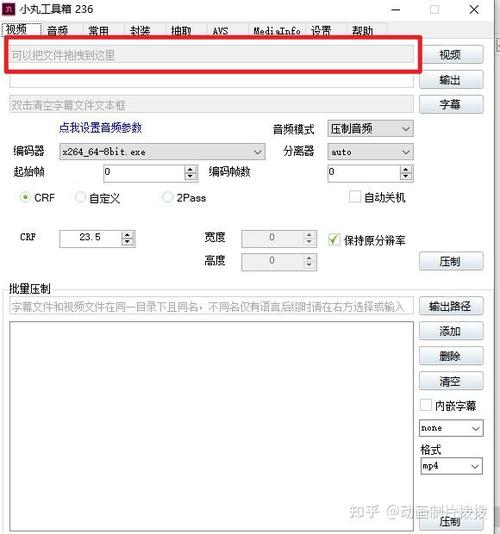The image size is (500, 534).
Task: Increase 起始帧 with up arrow
Action: (x=191, y=170)
